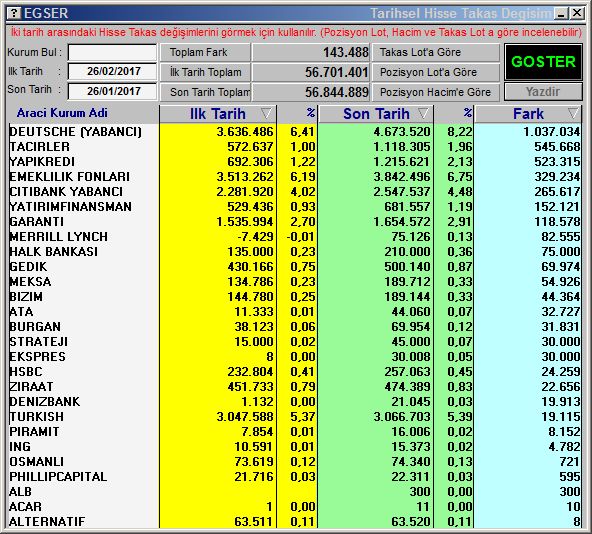Focus the Kurum Bul search field
The image size is (592, 534).
click(112, 52)
